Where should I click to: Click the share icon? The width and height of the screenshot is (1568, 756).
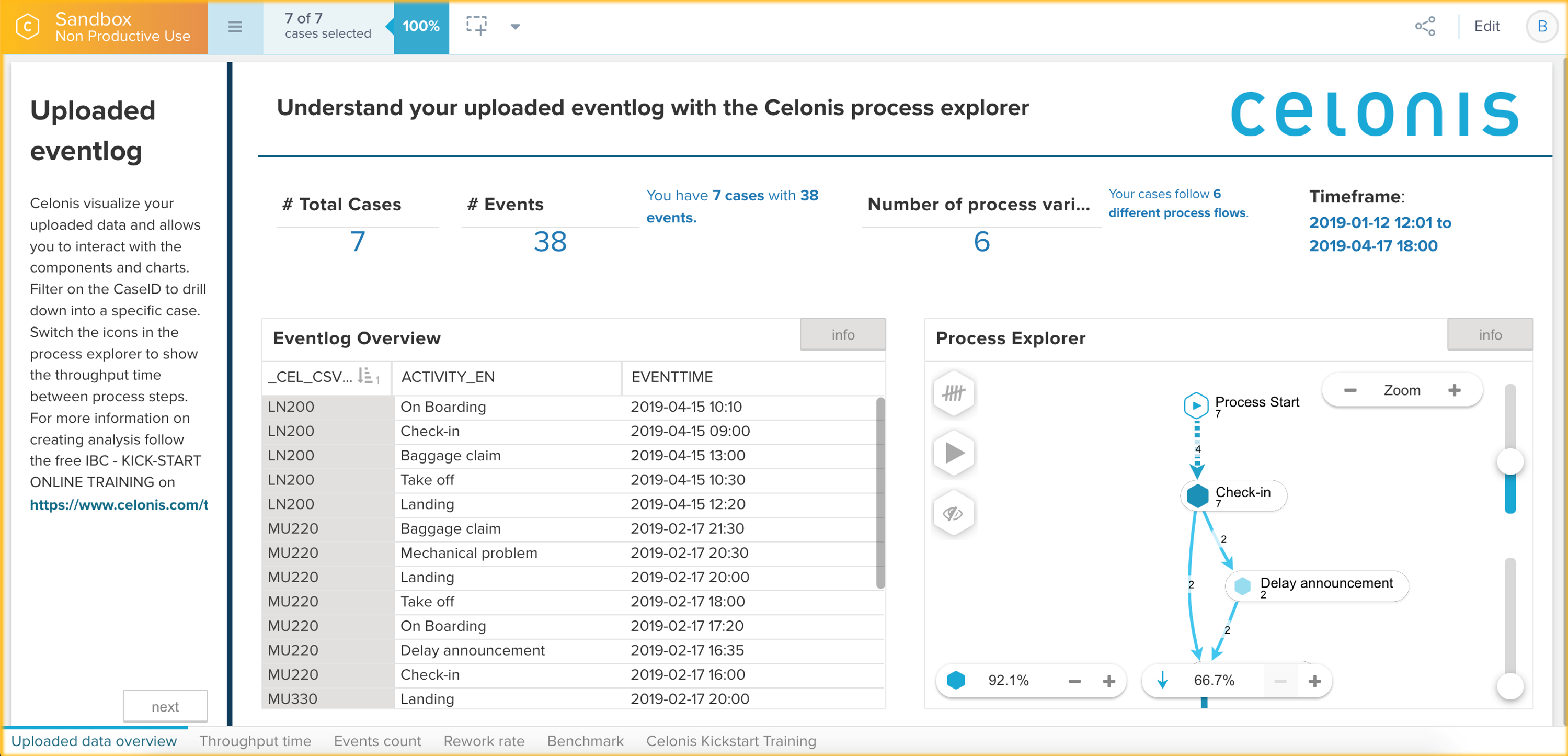(x=1425, y=26)
